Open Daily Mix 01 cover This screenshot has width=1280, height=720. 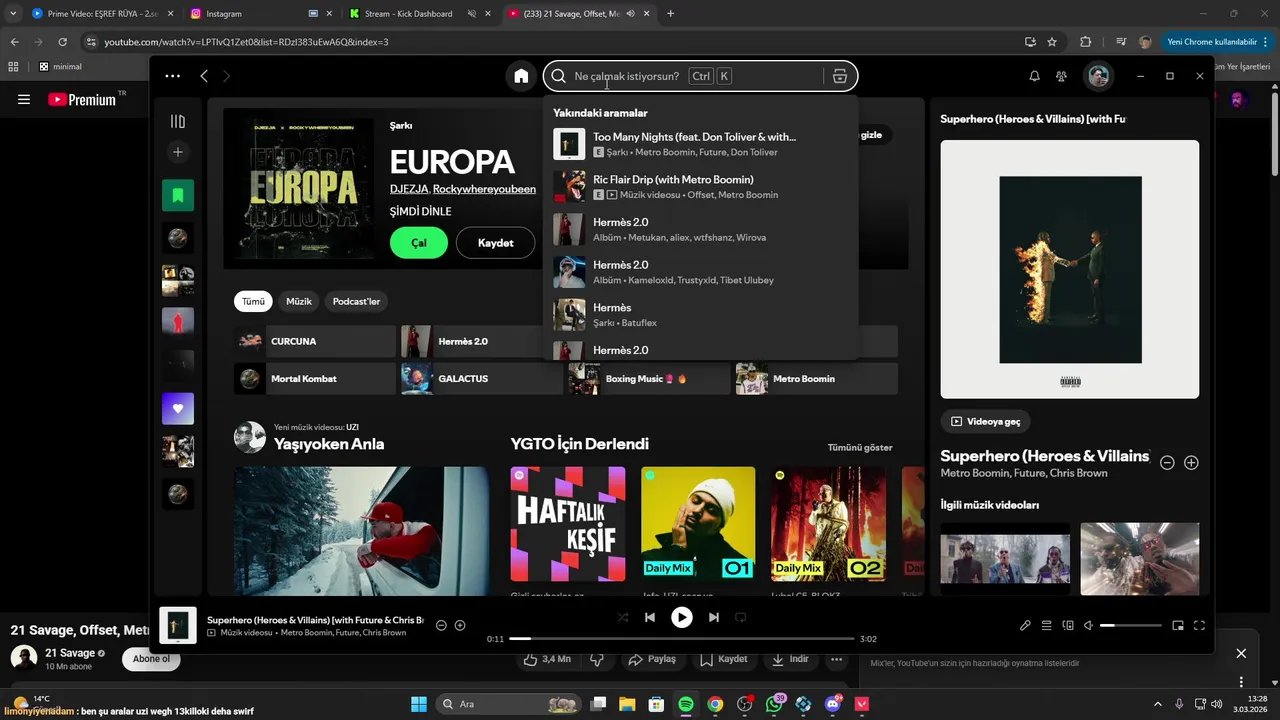coord(698,524)
